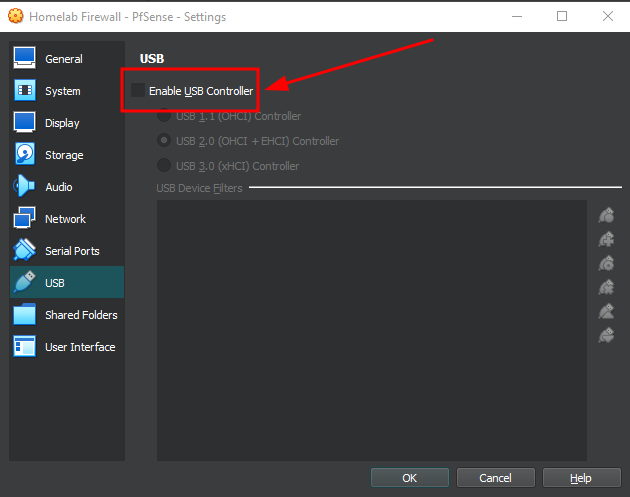Move selected USB filter up
Image resolution: width=630 pixels, height=497 pixels.
(x=606, y=311)
